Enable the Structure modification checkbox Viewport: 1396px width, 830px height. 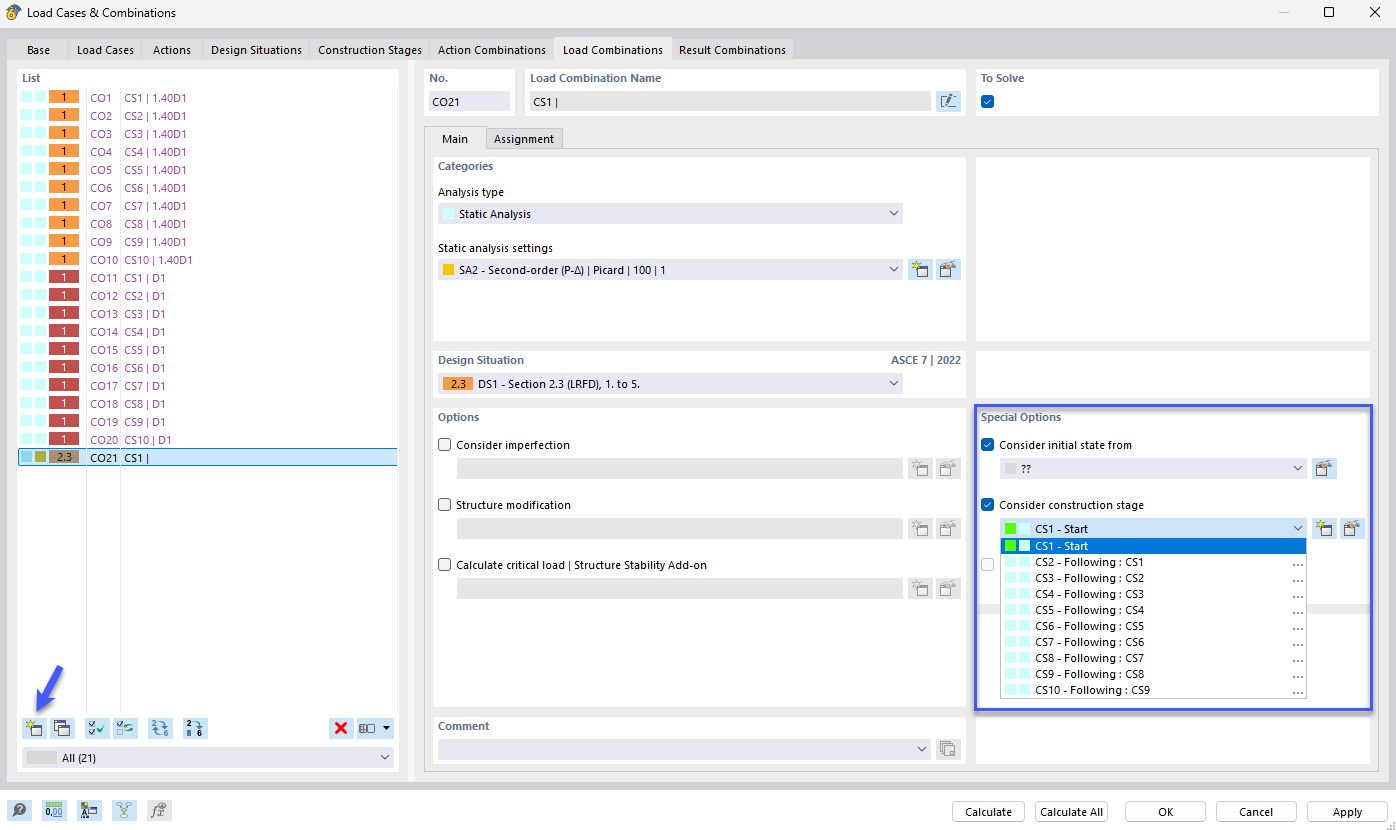click(445, 505)
